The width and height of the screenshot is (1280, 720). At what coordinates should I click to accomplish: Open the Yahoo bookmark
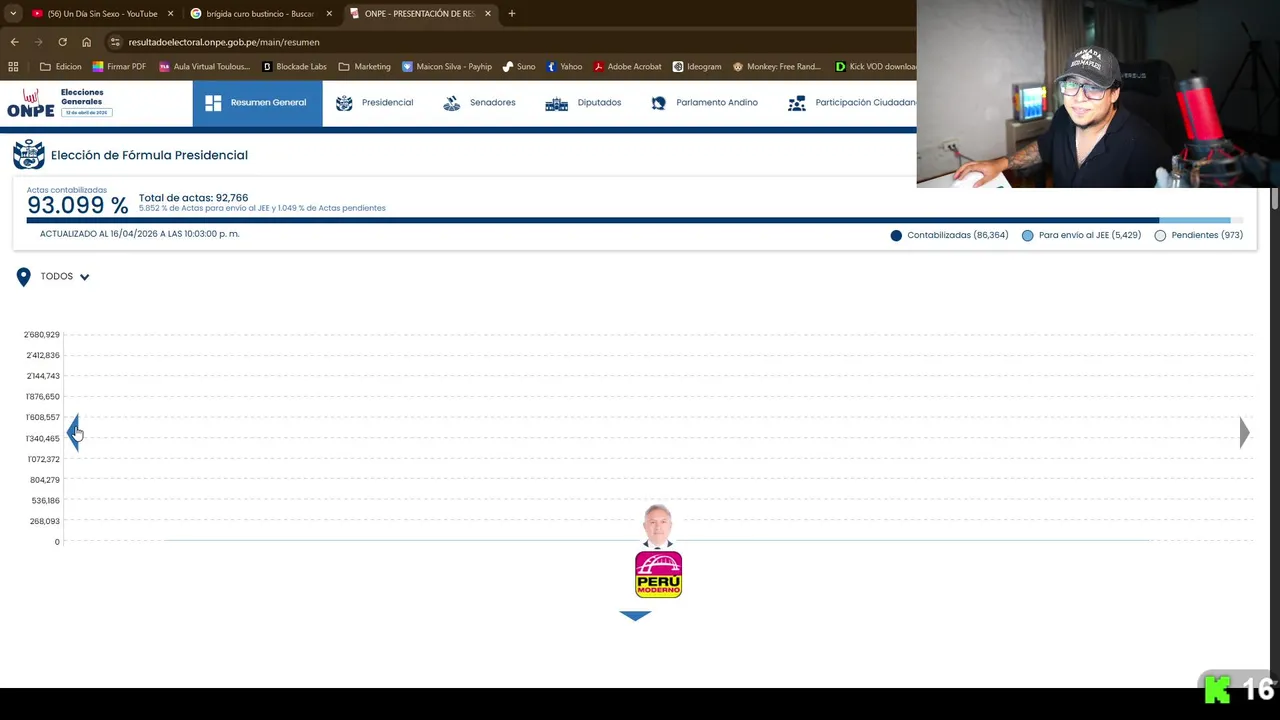point(564,67)
